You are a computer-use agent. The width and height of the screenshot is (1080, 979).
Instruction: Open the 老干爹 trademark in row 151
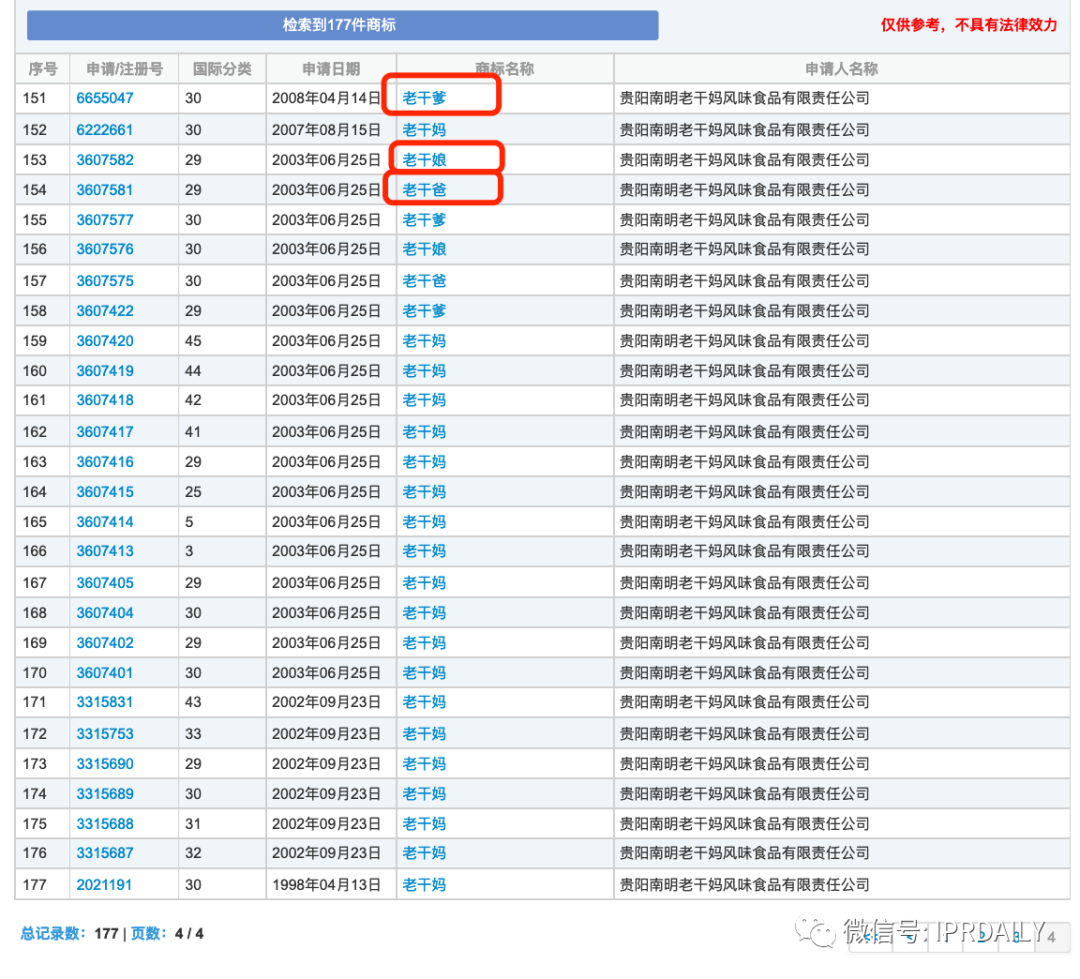tap(424, 98)
